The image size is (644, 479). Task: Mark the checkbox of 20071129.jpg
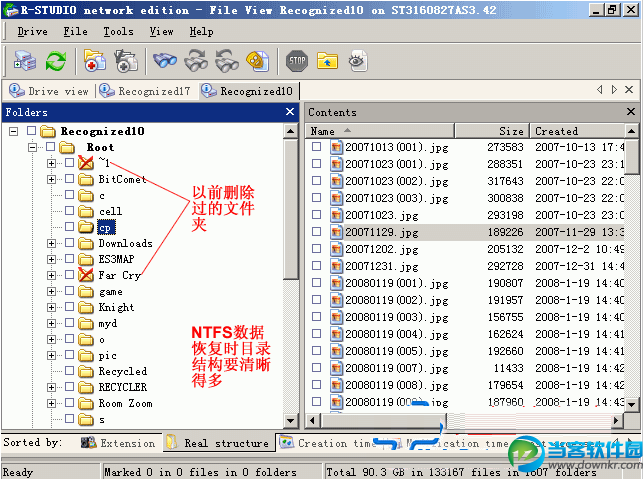point(316,232)
